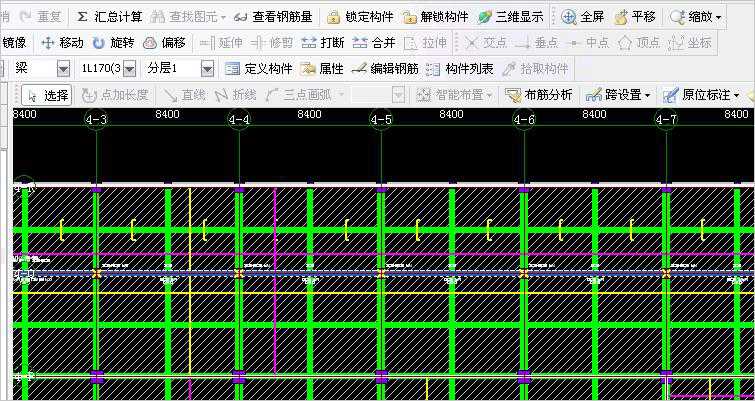The image size is (755, 401).
Task: Click the 重复 redo button
Action: point(41,17)
